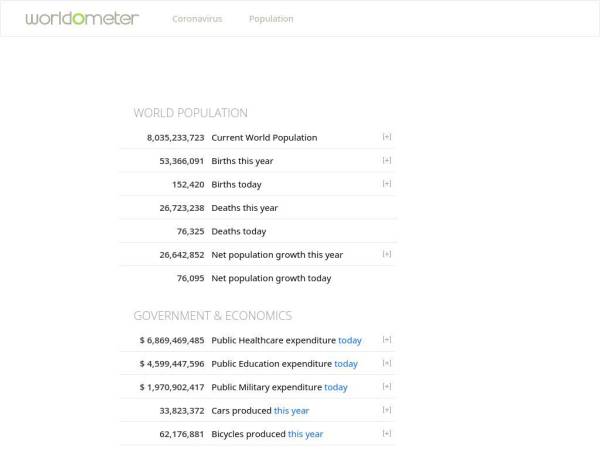
Task: Select the Net population growth this year label
Action: tap(277, 255)
